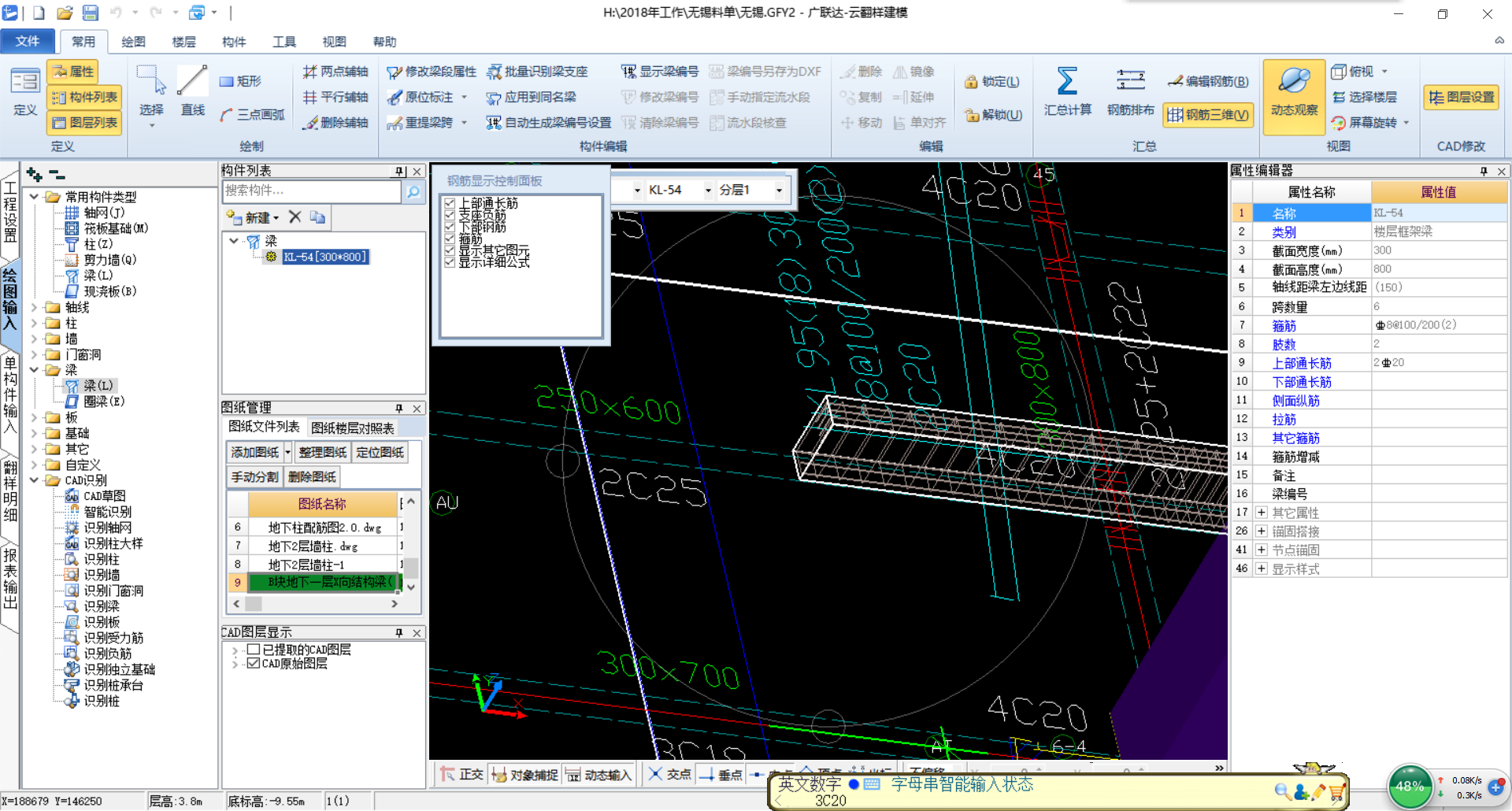
Task: Click the 图层列表 button
Action: coord(85,123)
